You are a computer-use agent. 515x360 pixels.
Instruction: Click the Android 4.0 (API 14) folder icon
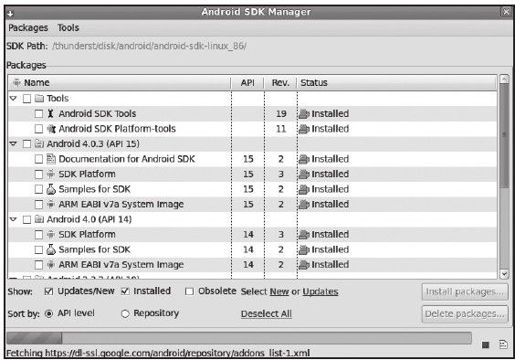[39, 219]
